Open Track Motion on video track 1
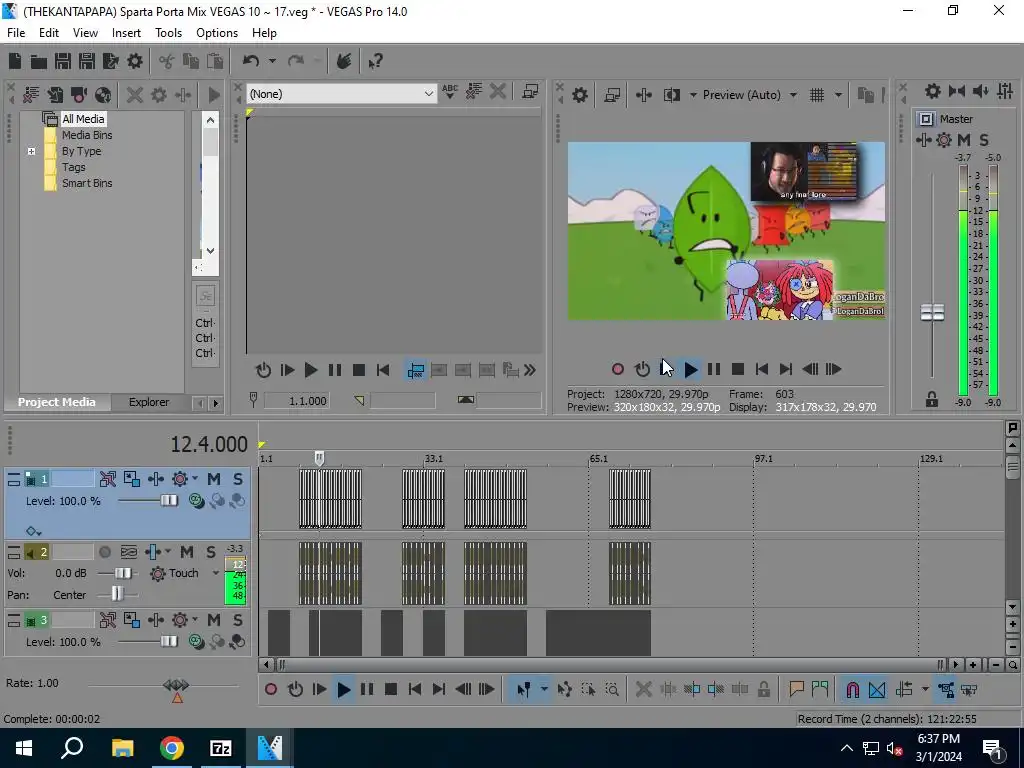 [132, 479]
